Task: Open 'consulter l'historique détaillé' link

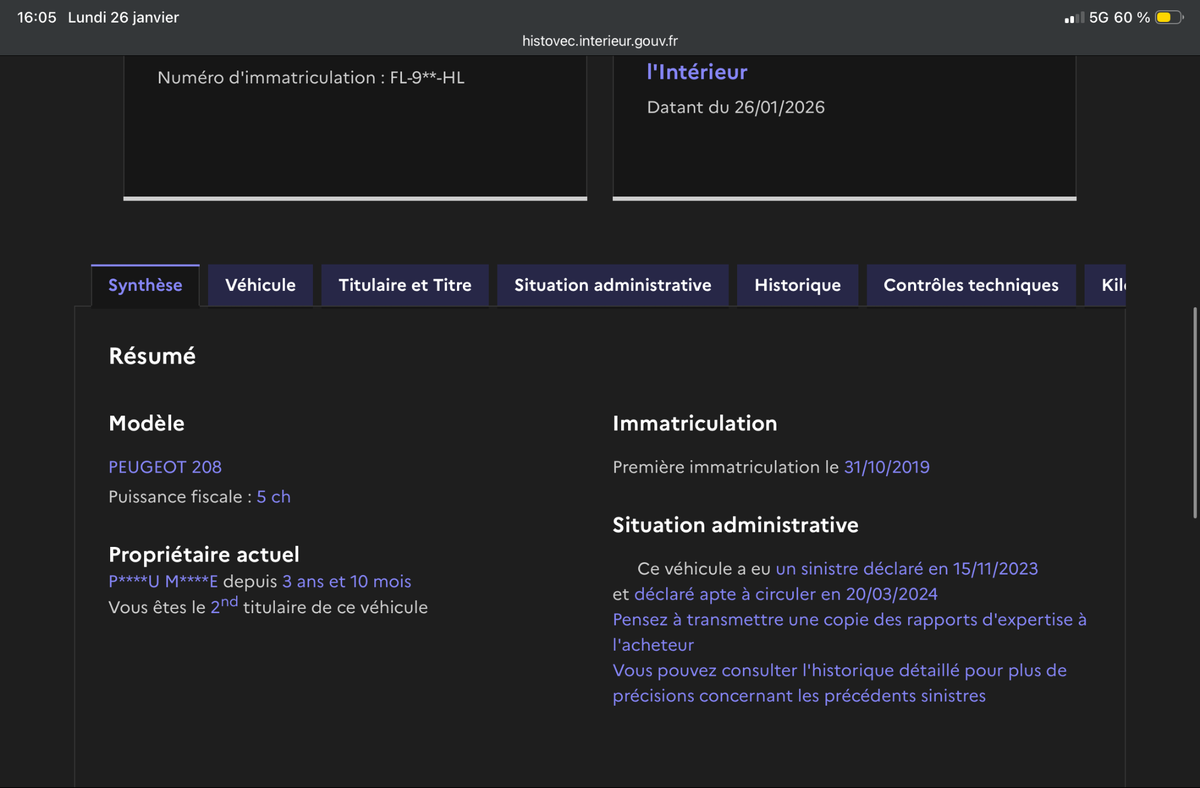Action: [x=839, y=671]
